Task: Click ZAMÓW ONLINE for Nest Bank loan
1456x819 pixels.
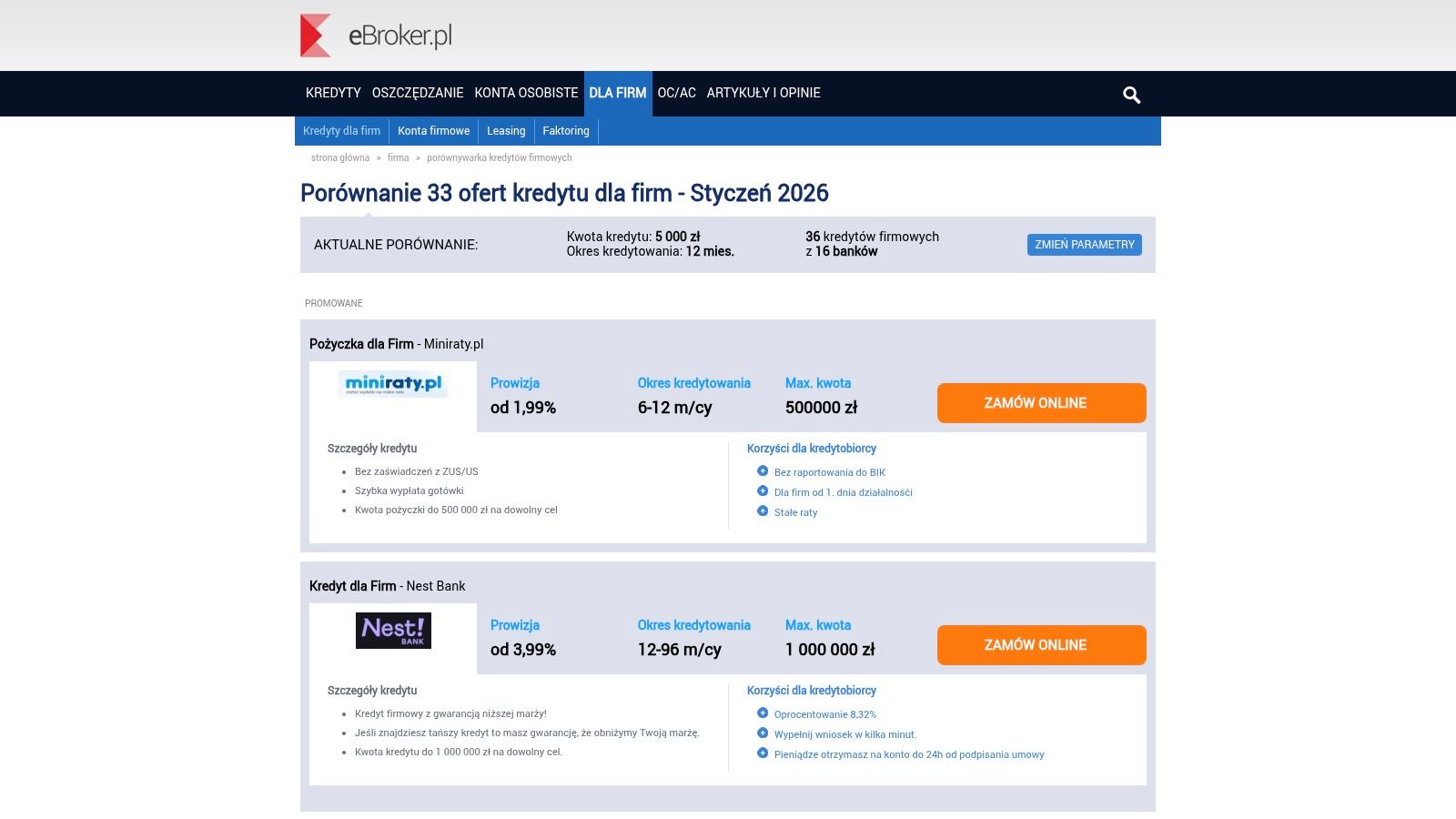Action: pos(1042,645)
